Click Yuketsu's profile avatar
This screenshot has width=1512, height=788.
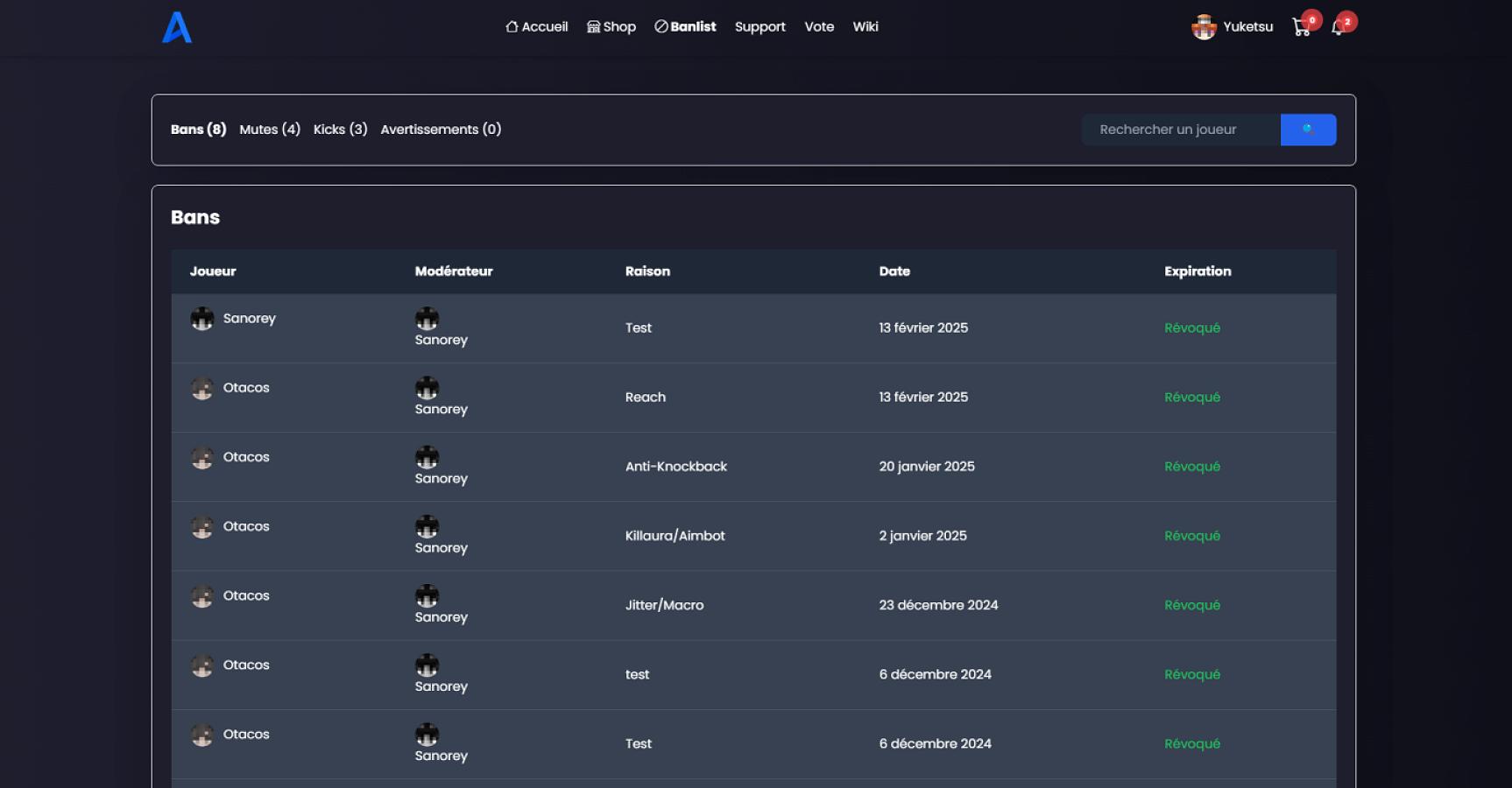pyautogui.click(x=1204, y=27)
